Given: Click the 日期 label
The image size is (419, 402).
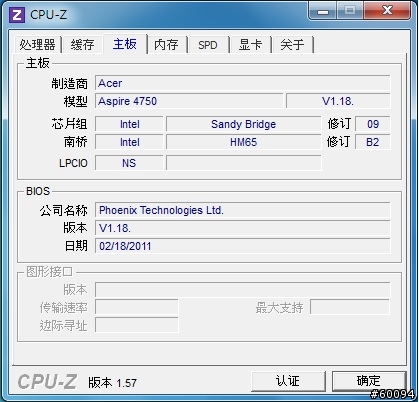Looking at the screenshot, I should [76, 246].
